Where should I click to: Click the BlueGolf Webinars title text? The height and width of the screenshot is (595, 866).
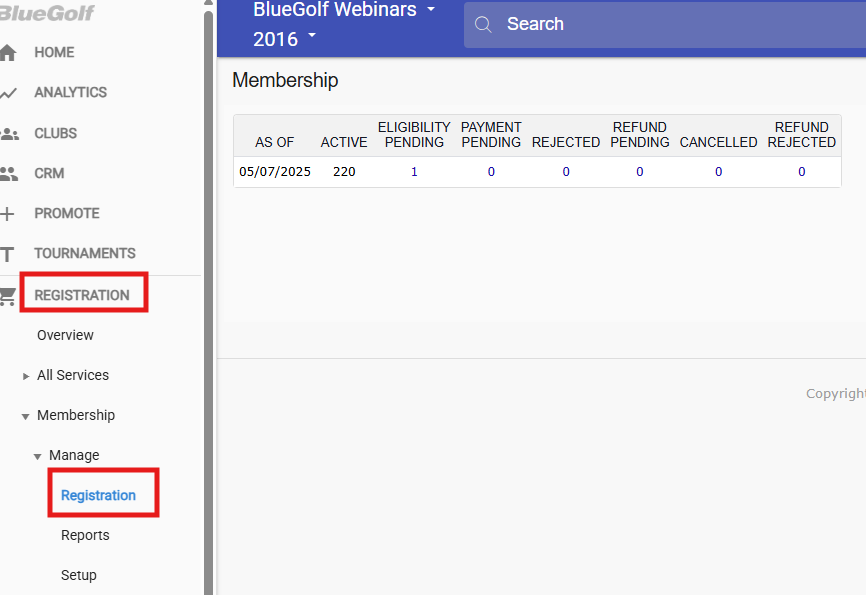pos(335,9)
